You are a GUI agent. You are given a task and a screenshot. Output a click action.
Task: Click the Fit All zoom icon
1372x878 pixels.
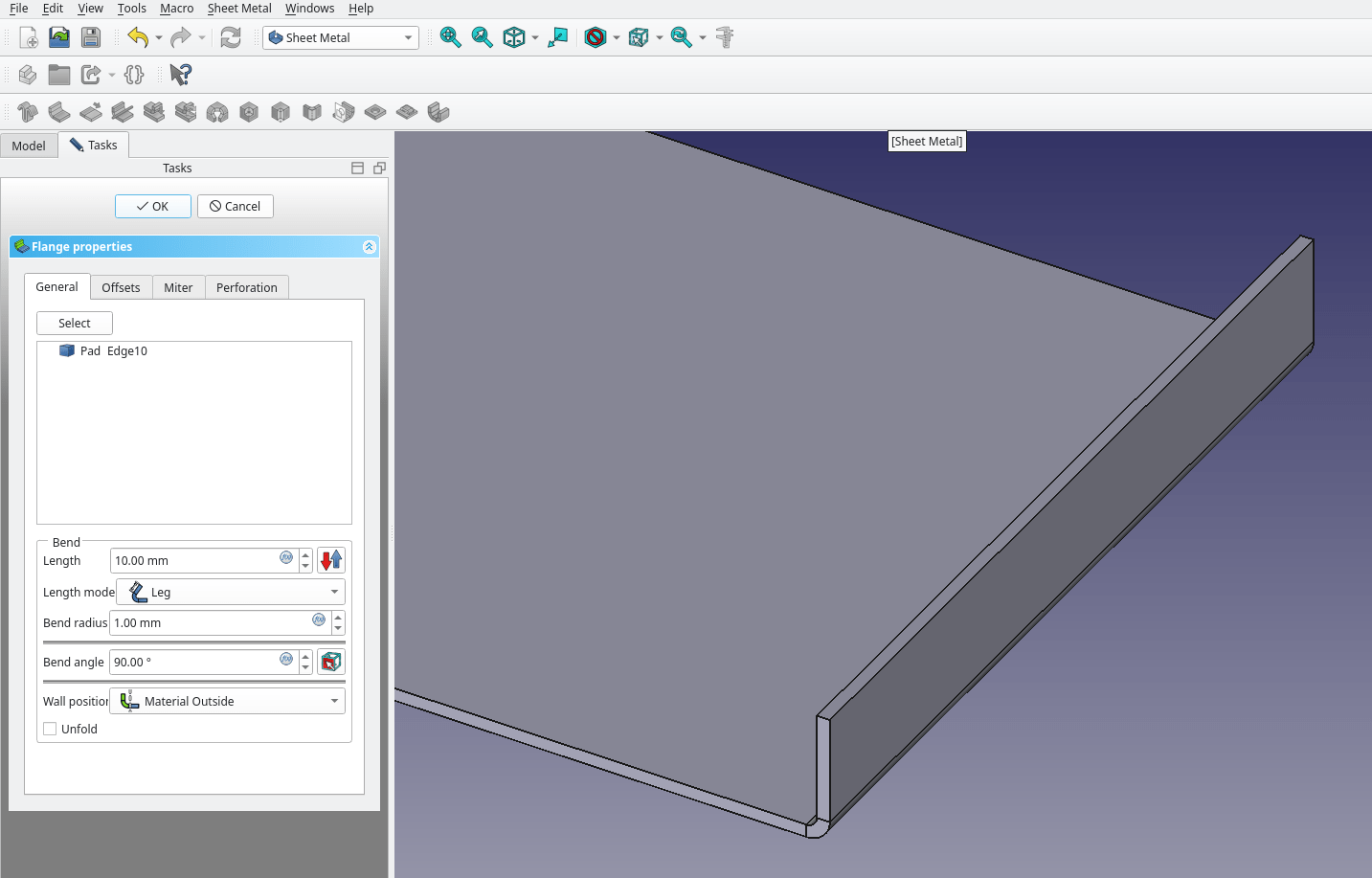[450, 37]
